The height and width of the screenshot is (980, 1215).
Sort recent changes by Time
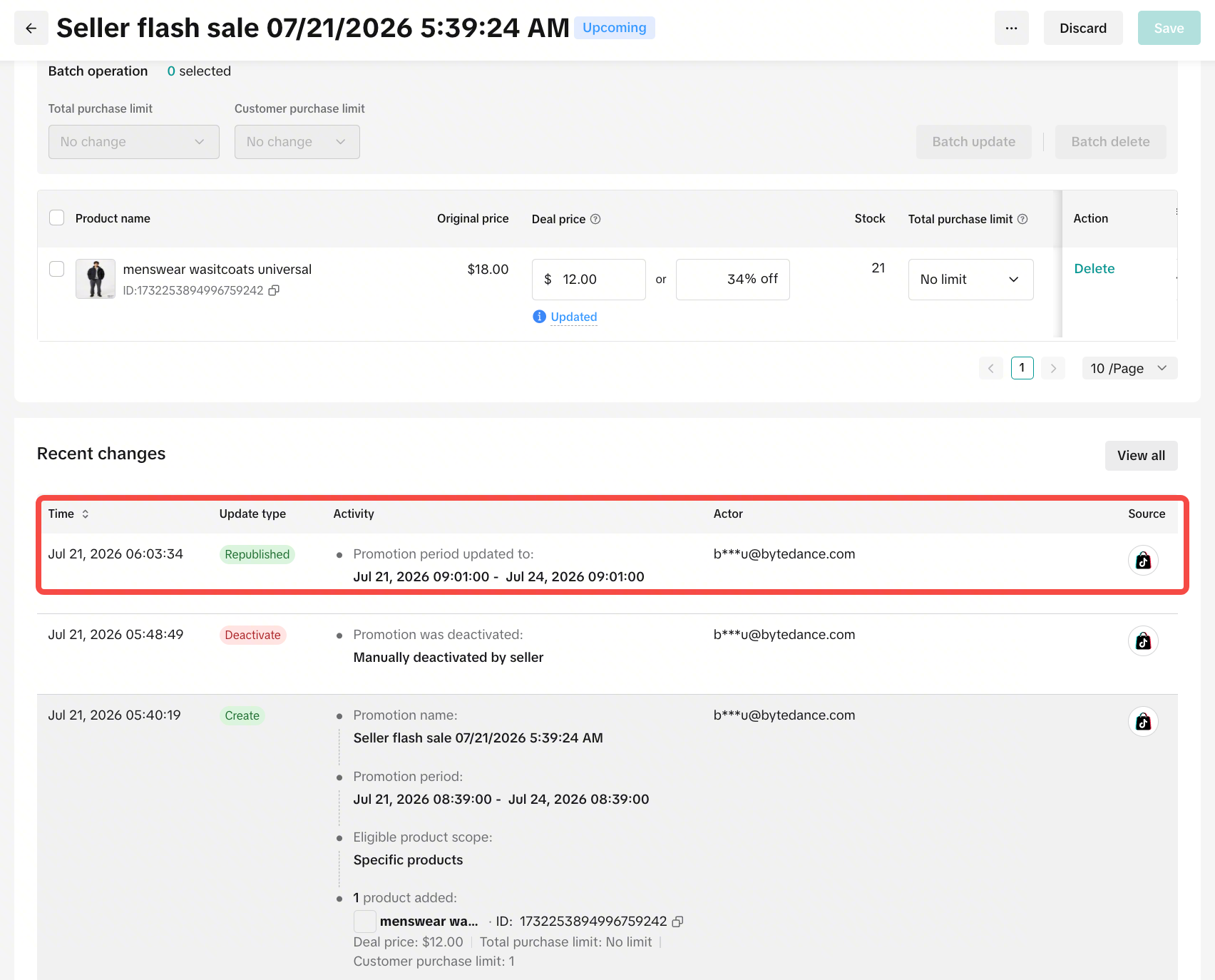click(x=86, y=514)
